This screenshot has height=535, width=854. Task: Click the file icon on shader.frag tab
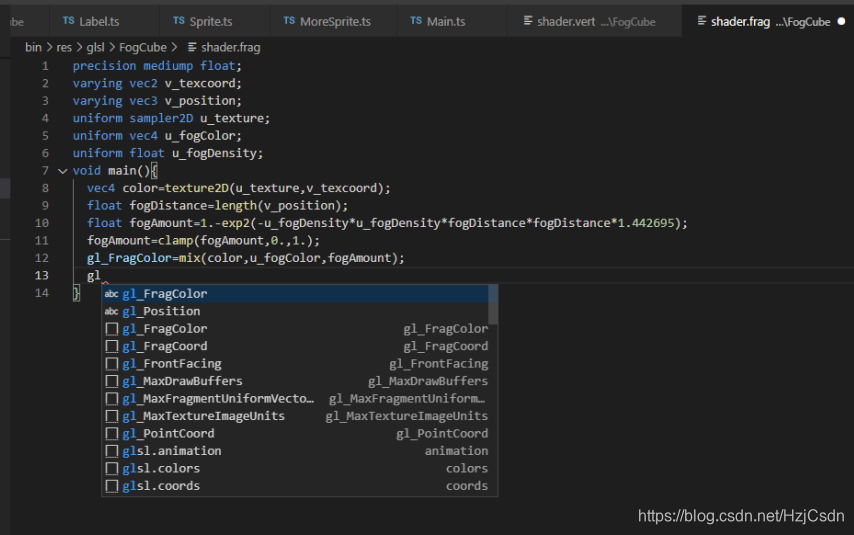[702, 21]
